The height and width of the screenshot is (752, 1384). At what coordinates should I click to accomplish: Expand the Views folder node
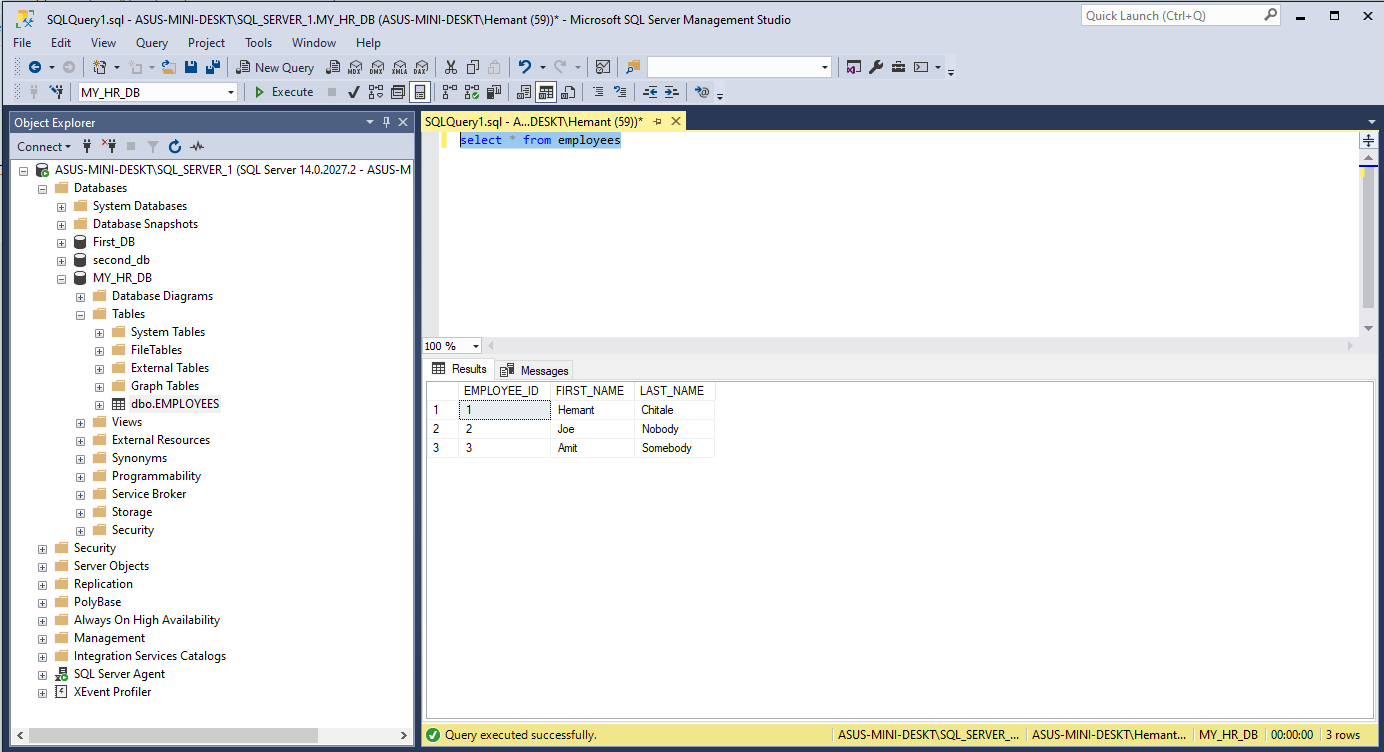pyautogui.click(x=81, y=423)
